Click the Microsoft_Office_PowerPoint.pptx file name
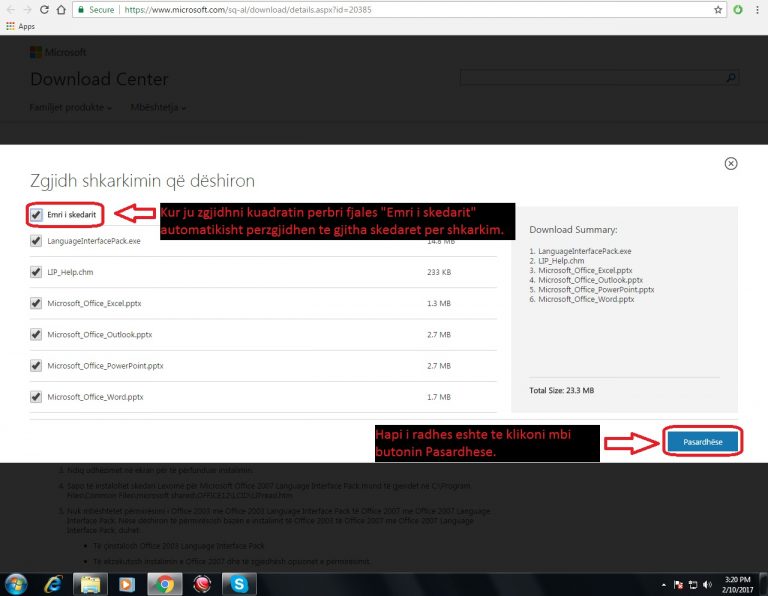The image size is (768, 596). point(105,366)
